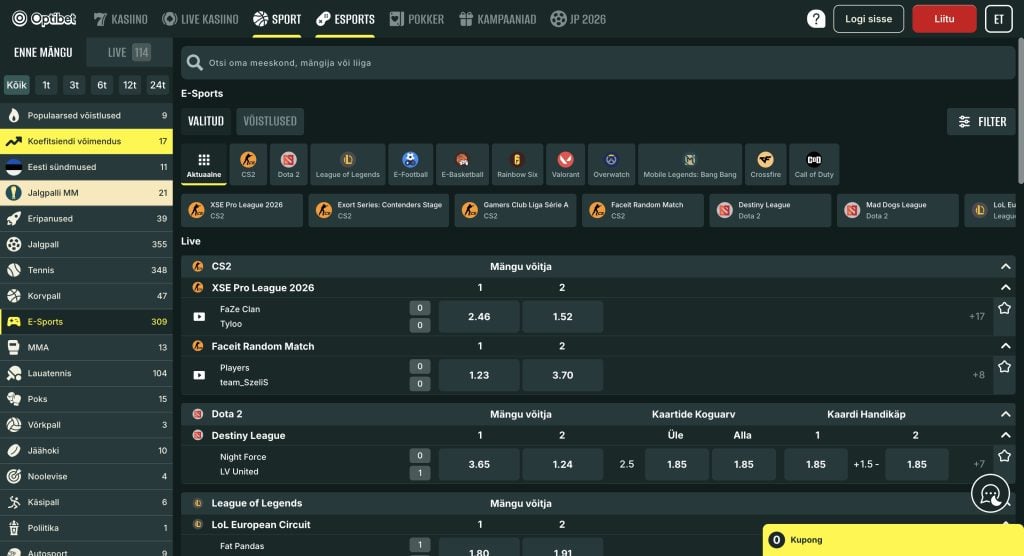Screen dimensions: 1024x556
Task: Select Koefitsiendi võimendus in sidebar
Action: point(86,141)
